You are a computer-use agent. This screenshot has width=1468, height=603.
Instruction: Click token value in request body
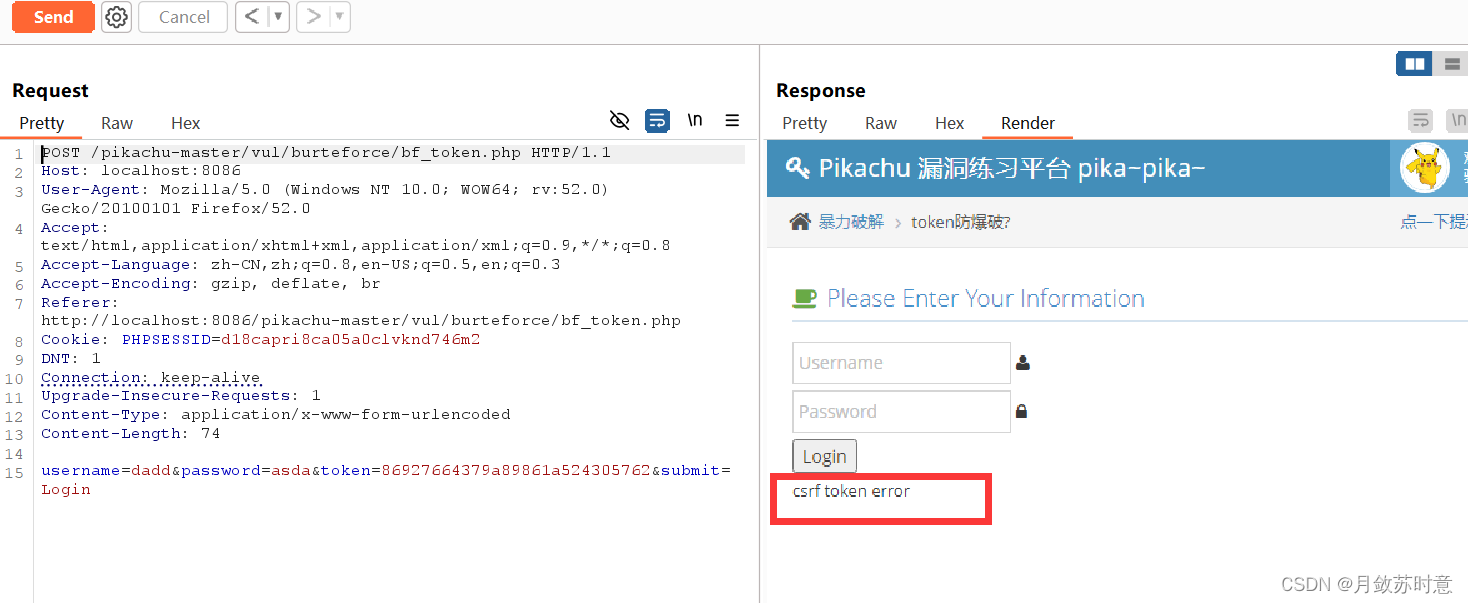pos(515,470)
